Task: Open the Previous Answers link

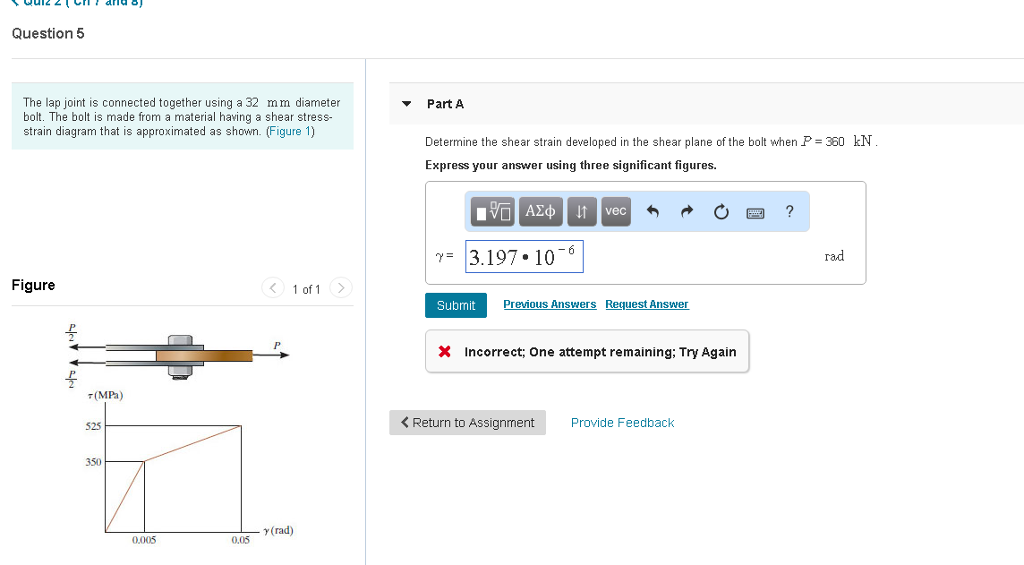Action: click(x=549, y=304)
